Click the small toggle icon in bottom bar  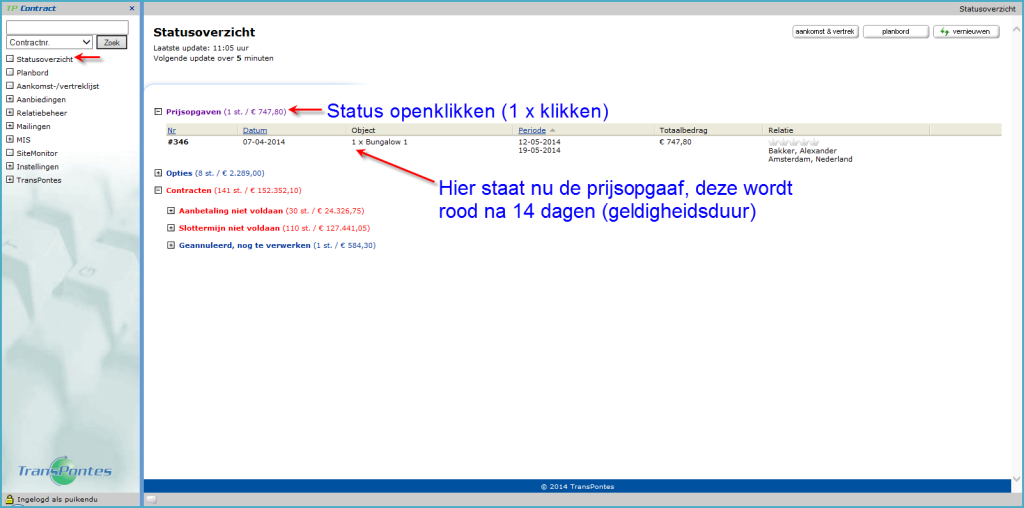pos(151,498)
